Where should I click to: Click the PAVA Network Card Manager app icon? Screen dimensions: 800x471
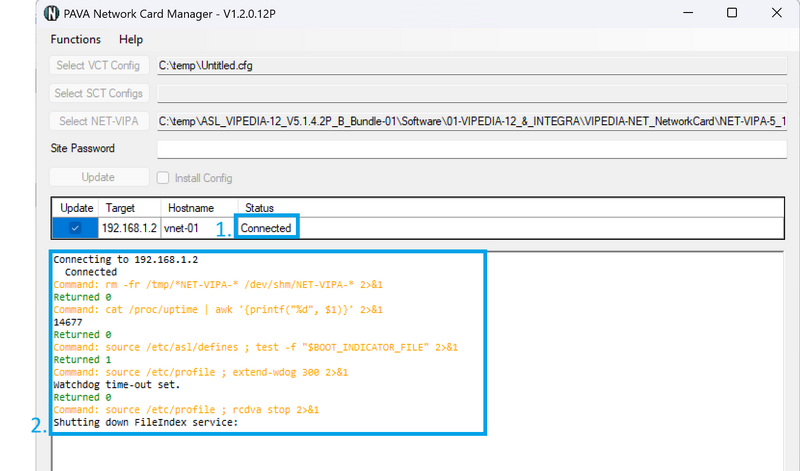tap(51, 13)
